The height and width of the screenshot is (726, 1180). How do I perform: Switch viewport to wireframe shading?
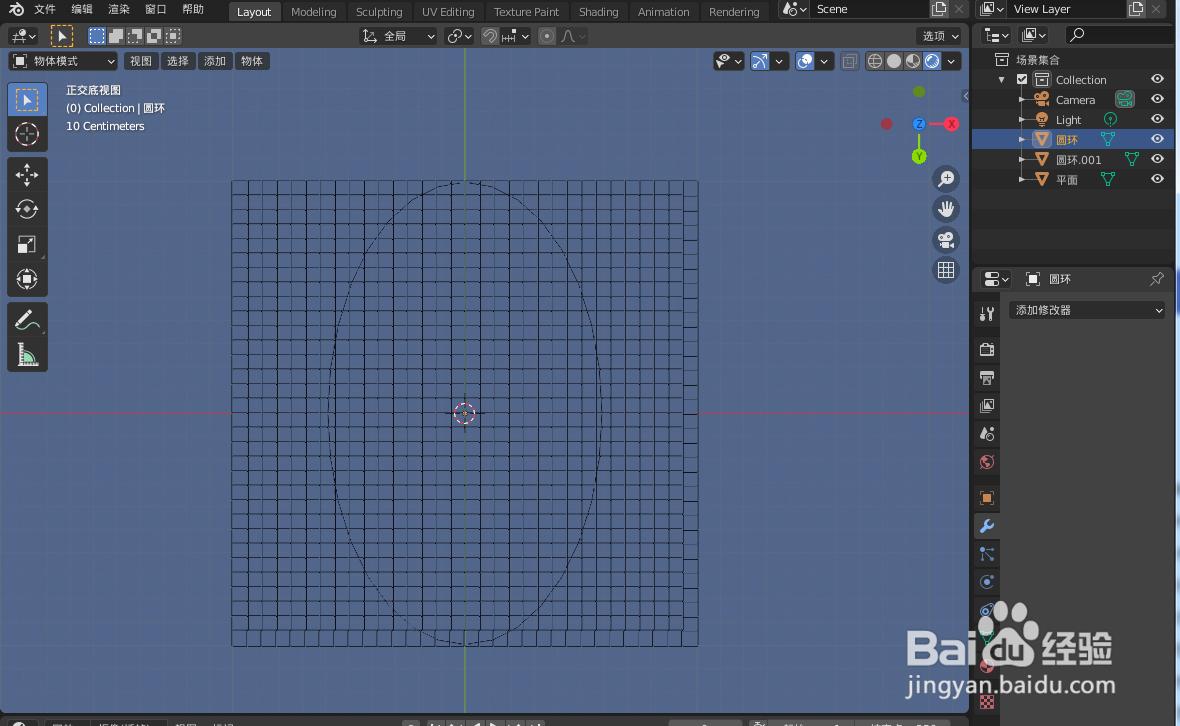874,61
